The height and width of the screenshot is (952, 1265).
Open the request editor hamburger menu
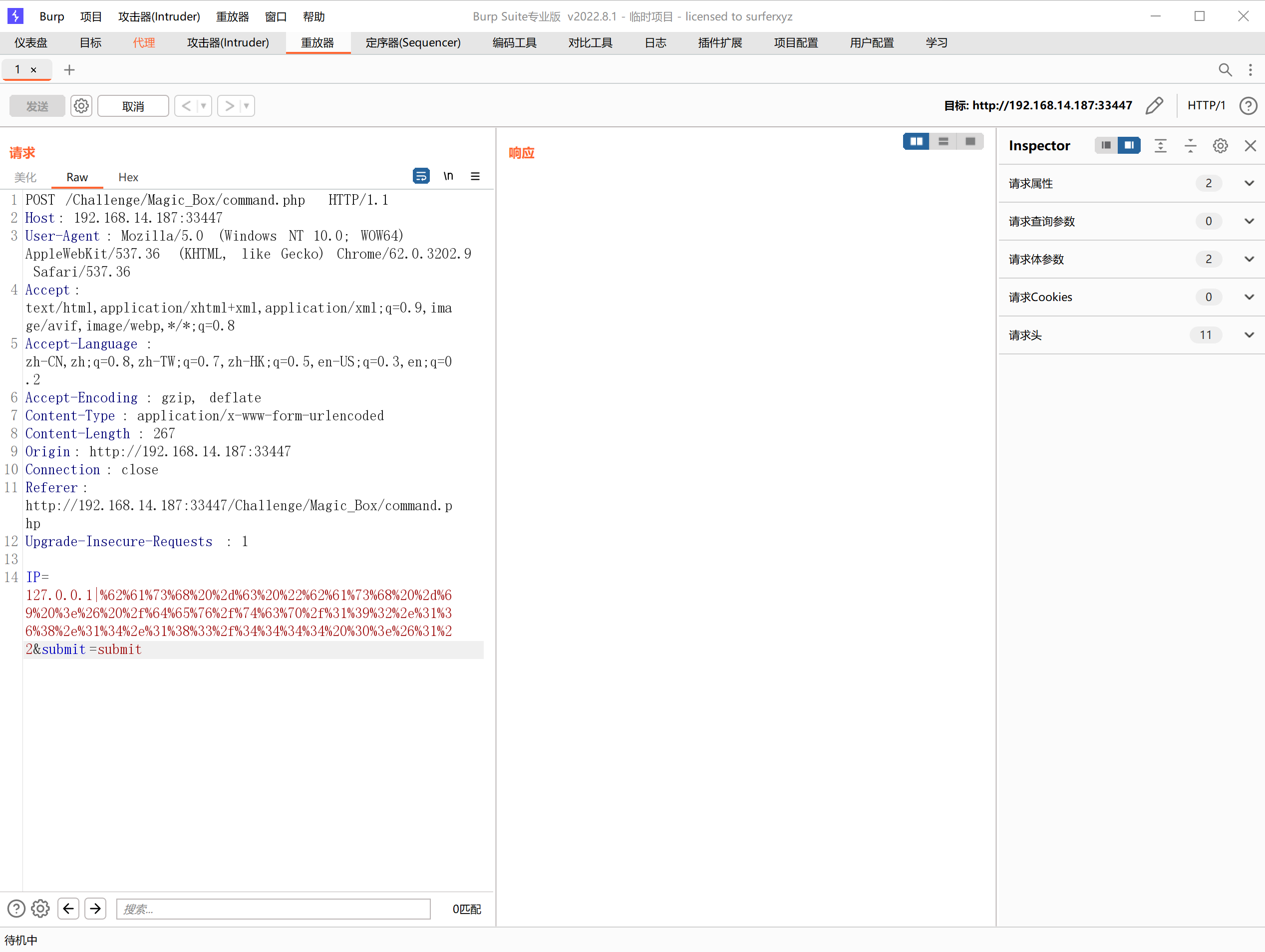pos(475,176)
